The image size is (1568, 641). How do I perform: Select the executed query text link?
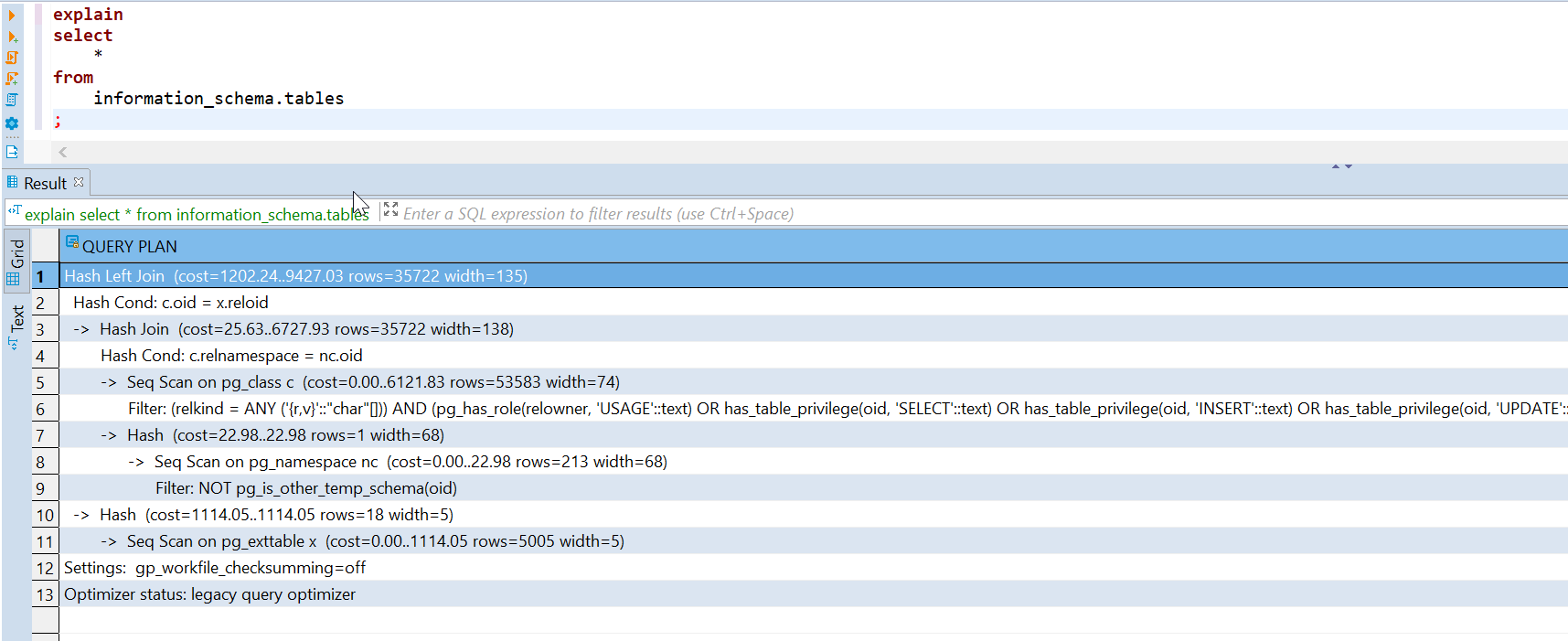197,215
